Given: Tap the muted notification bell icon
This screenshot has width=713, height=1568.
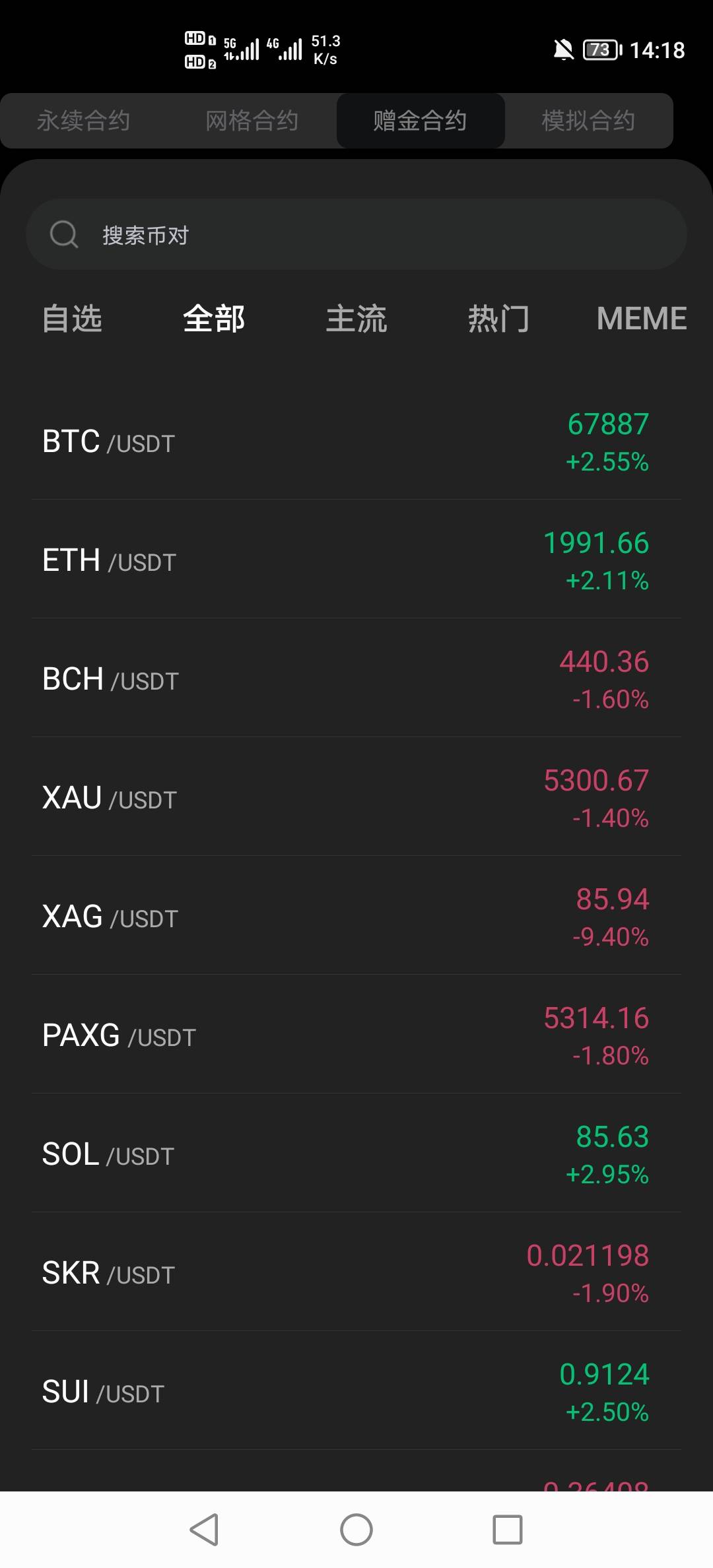Looking at the screenshot, I should pos(563,49).
